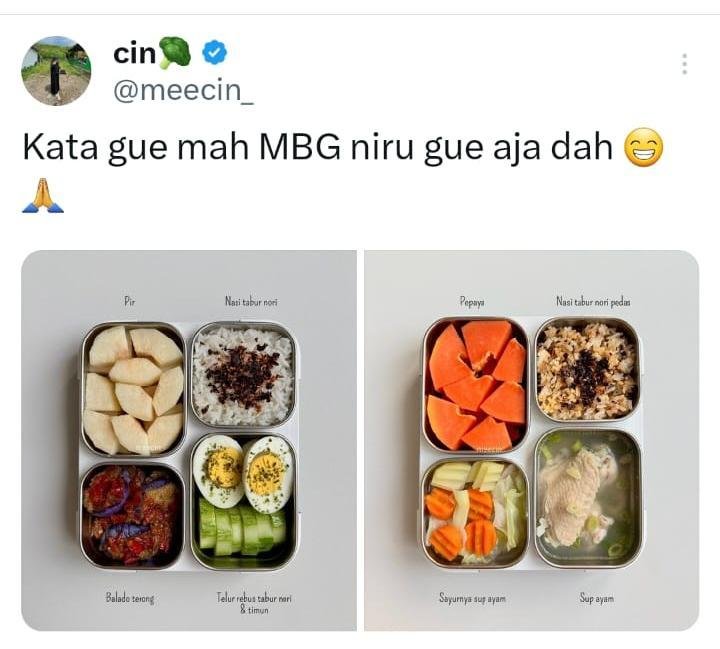Open the cin profile avatar photo
The width and height of the screenshot is (720, 649).
point(56,71)
